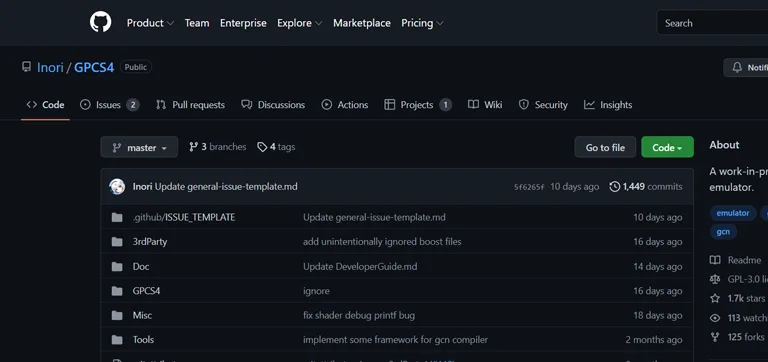This screenshot has width=768, height=362.
Task: Click the Security shield icon
Action: coord(524,104)
